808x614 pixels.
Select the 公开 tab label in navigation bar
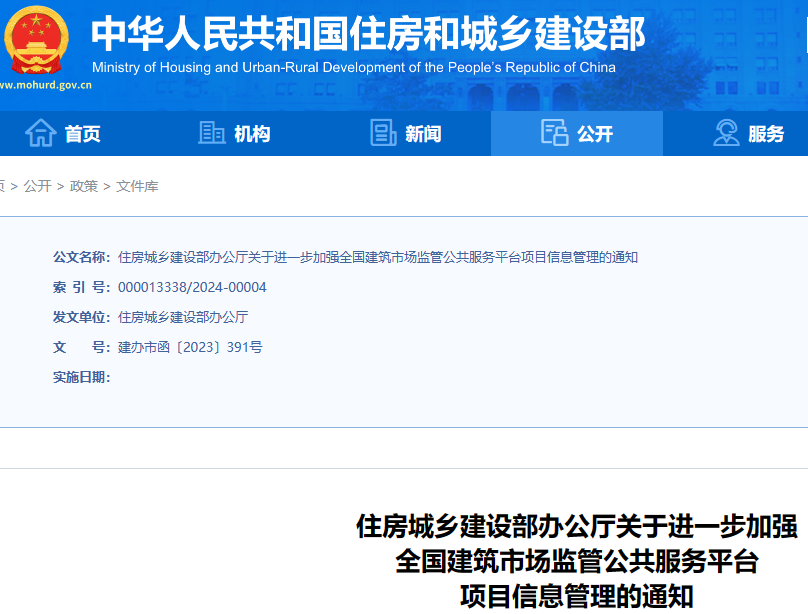[x=595, y=134]
